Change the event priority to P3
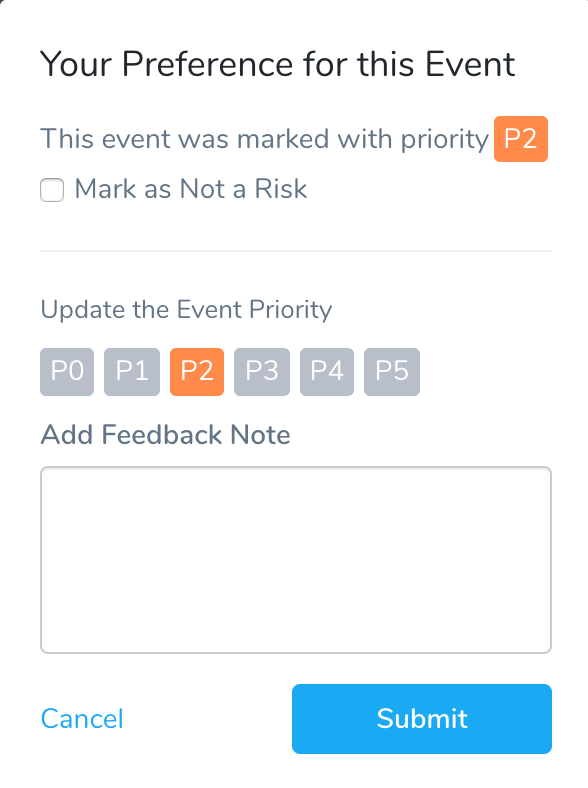 click(262, 372)
